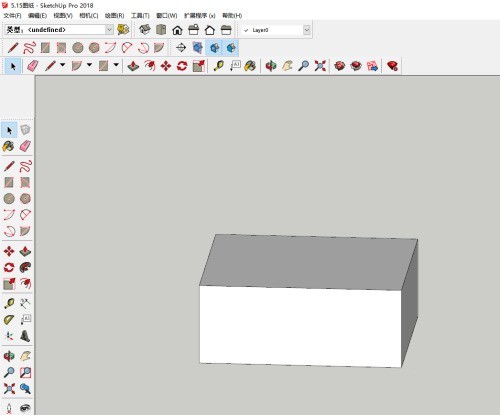
Task: Click the white front face of the box
Action: coord(300,327)
